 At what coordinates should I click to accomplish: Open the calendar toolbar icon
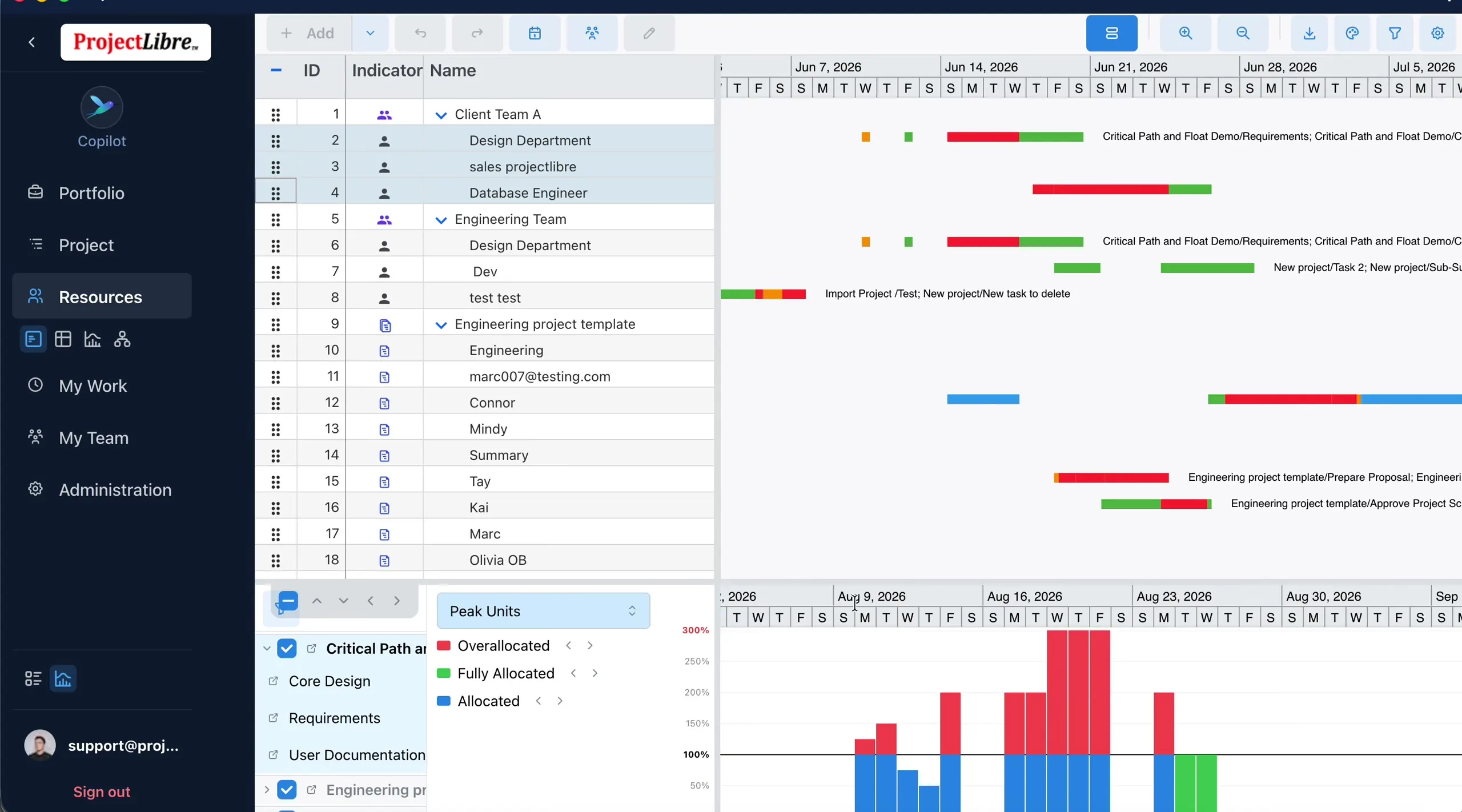click(535, 33)
